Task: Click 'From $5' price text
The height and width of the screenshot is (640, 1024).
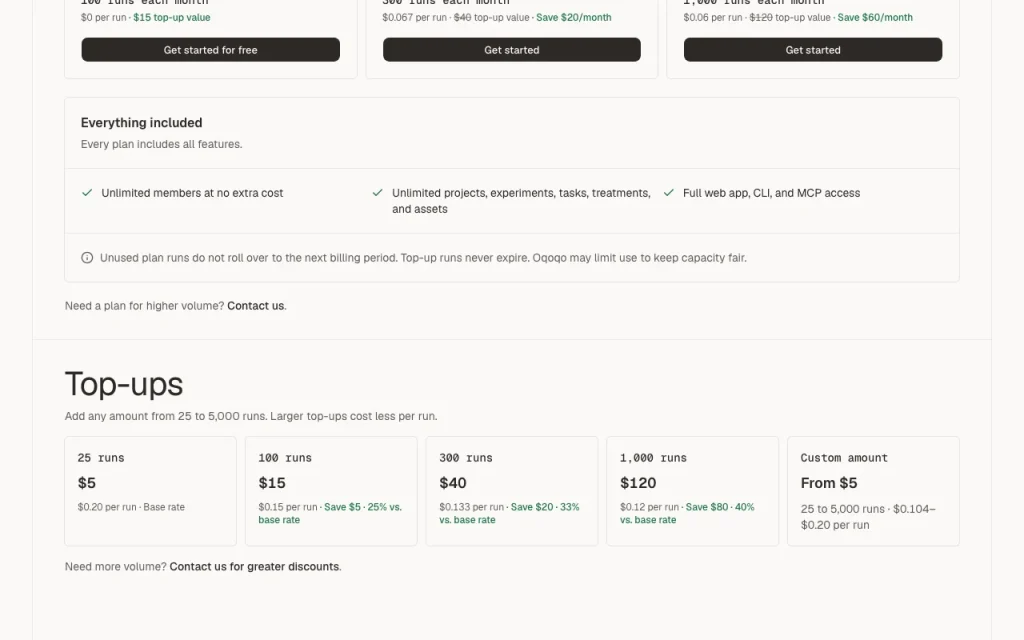Action: [x=829, y=483]
